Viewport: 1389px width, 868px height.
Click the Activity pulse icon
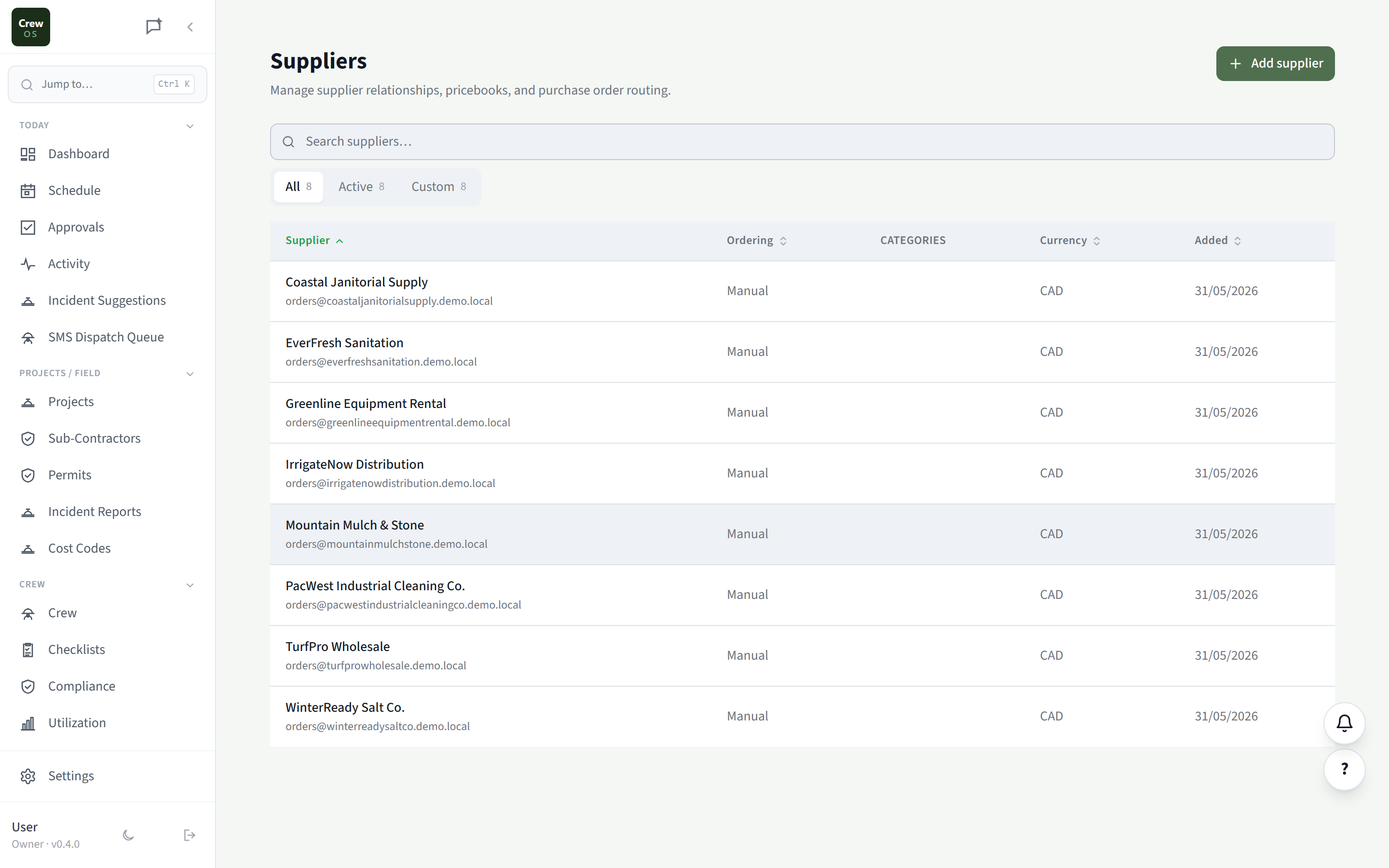(28, 264)
